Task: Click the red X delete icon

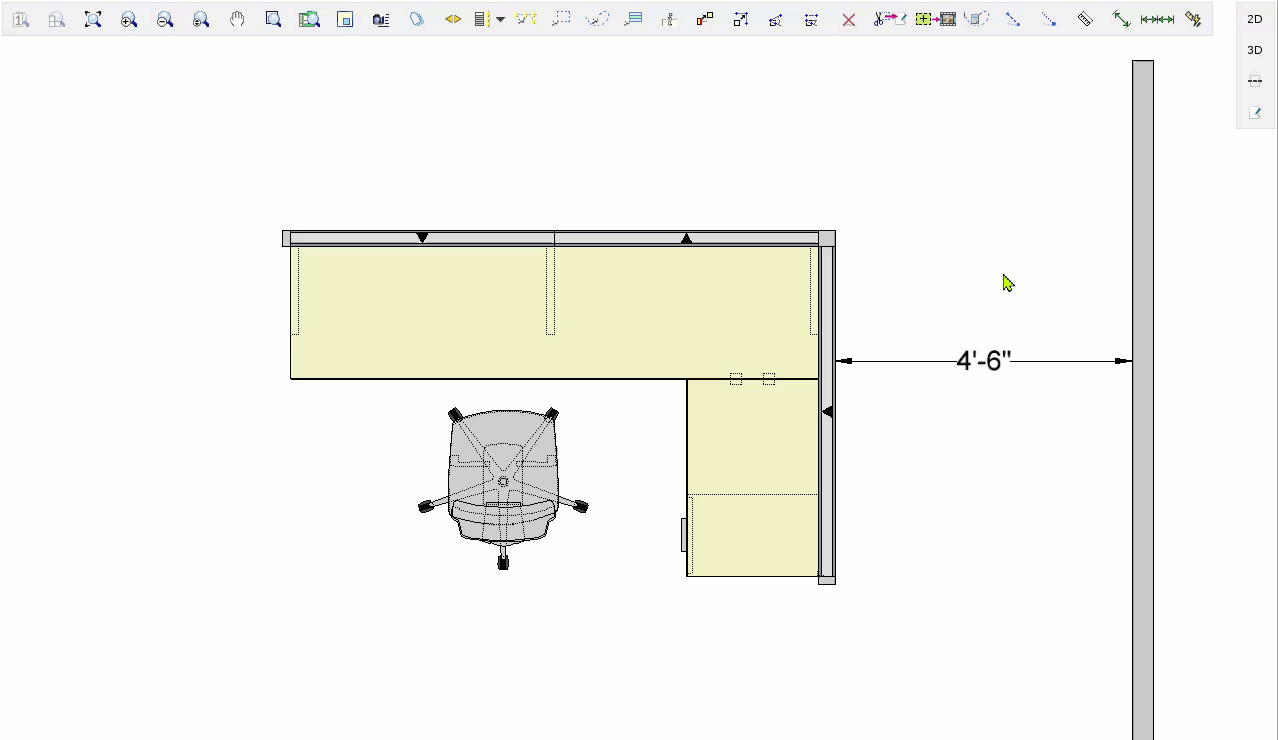Action: 849,19
